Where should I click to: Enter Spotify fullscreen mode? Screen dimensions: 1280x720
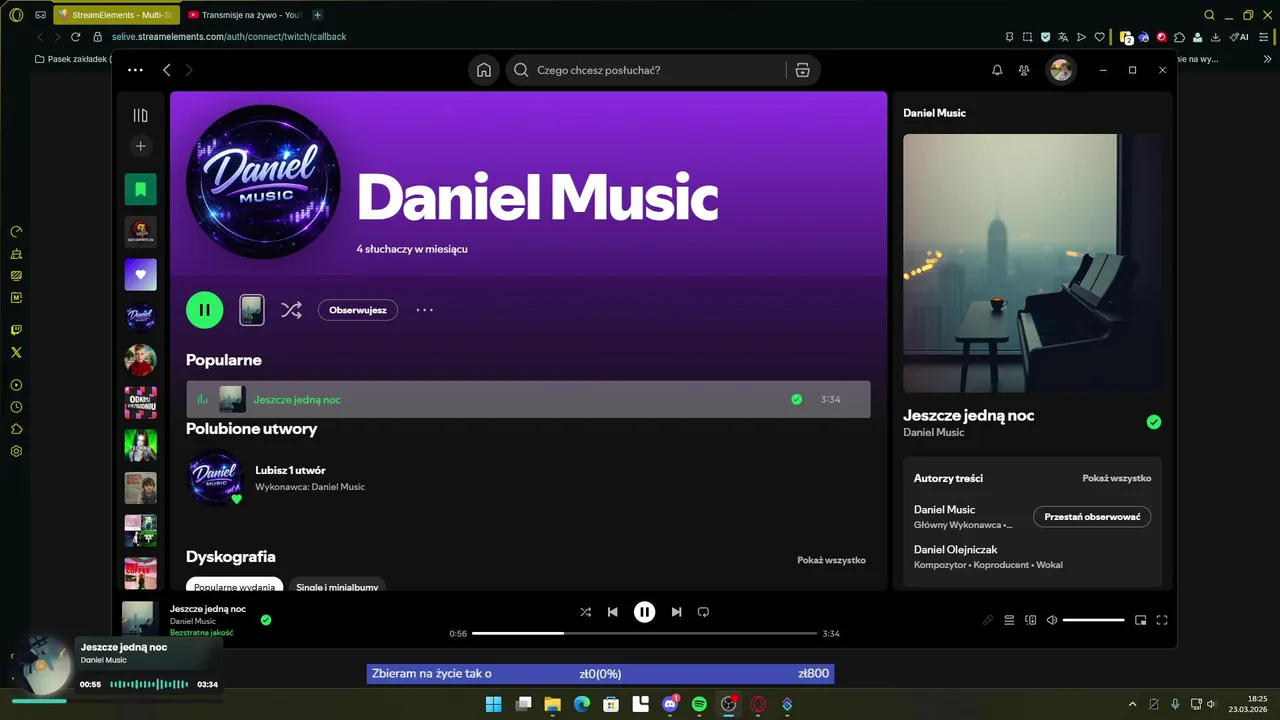point(1162,620)
